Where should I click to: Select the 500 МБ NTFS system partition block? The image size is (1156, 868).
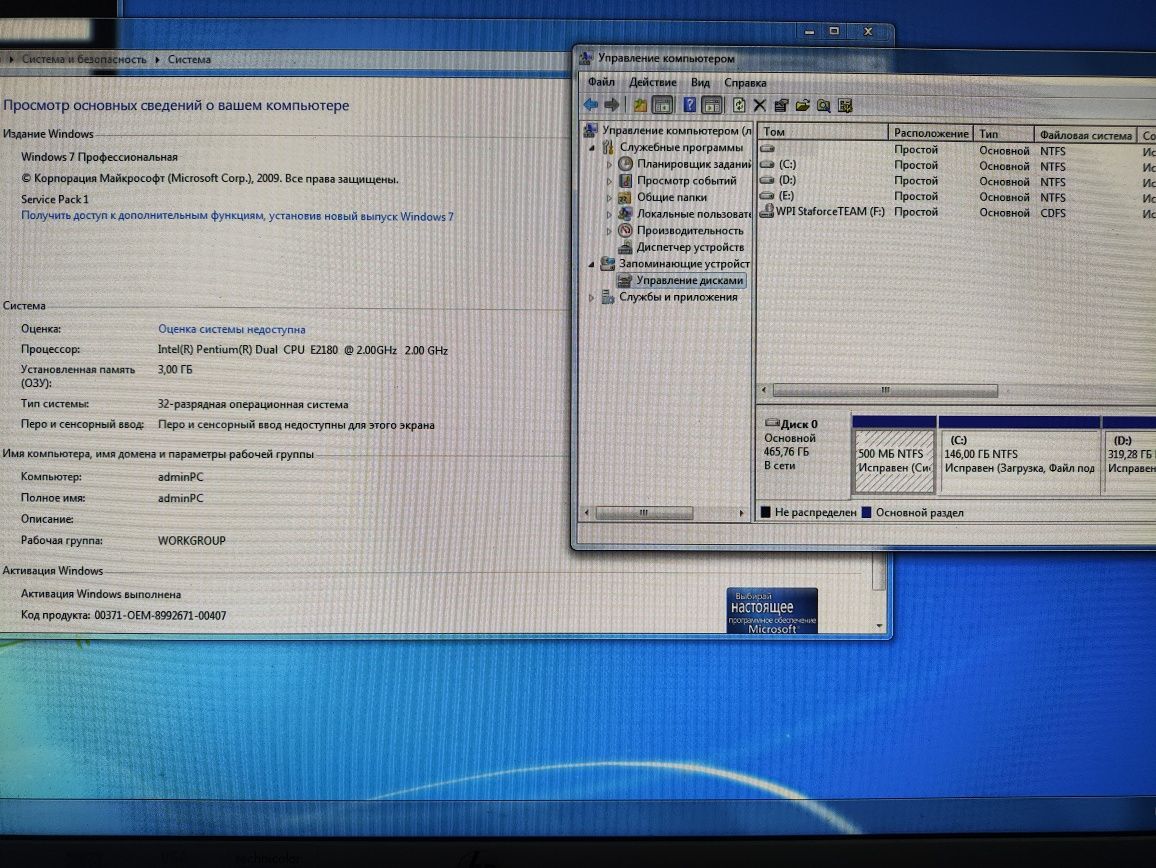[x=894, y=461]
